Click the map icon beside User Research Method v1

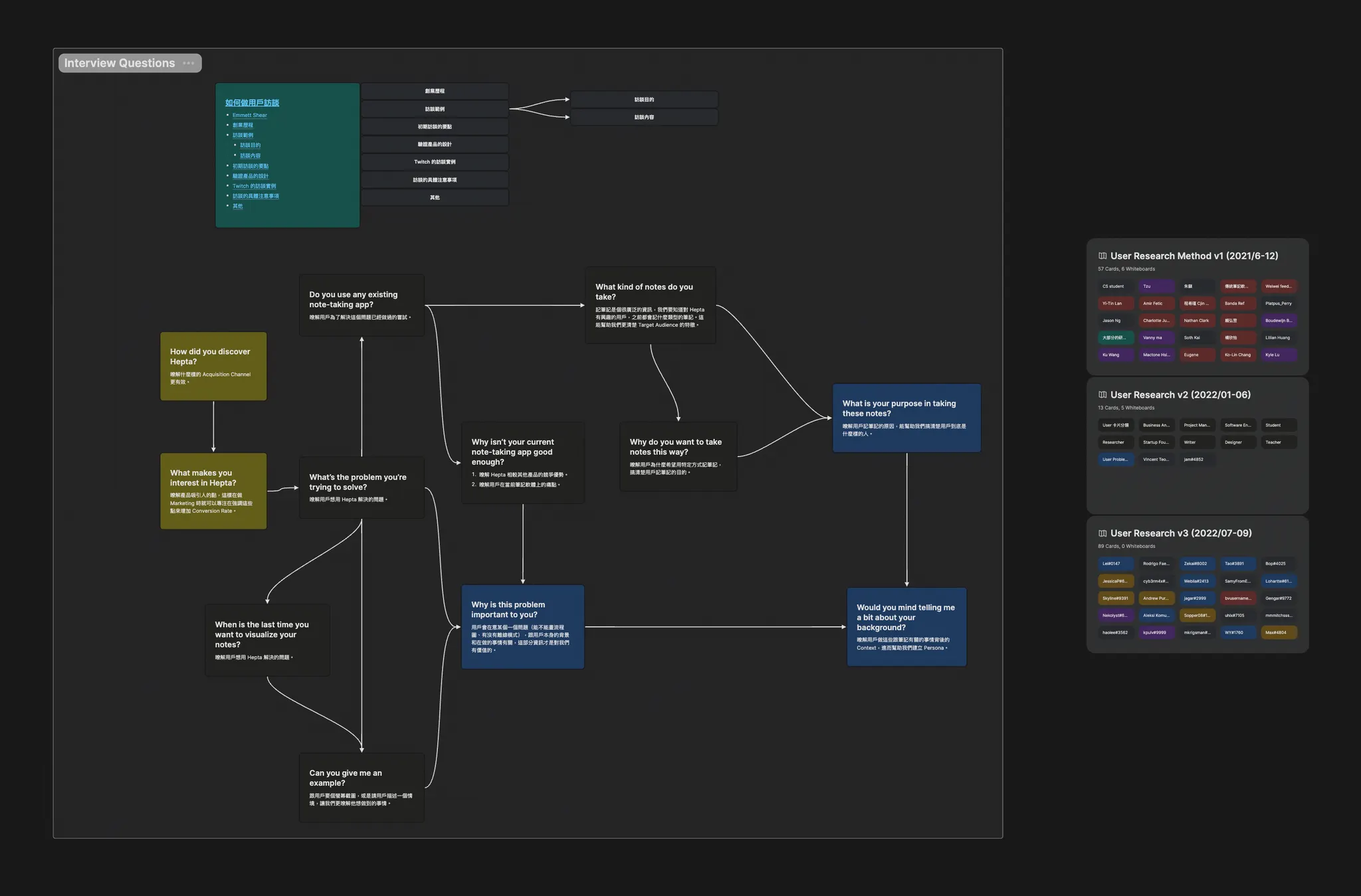pyautogui.click(x=1102, y=256)
